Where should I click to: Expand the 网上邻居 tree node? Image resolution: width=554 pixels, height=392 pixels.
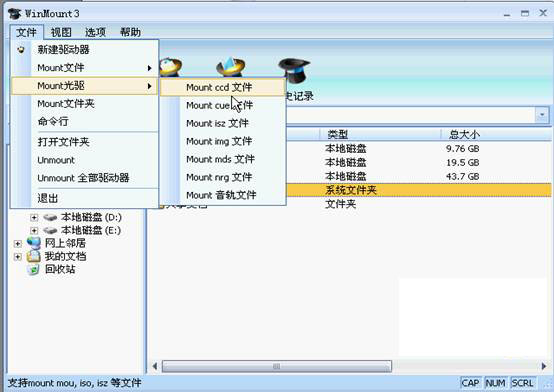(x=18, y=244)
